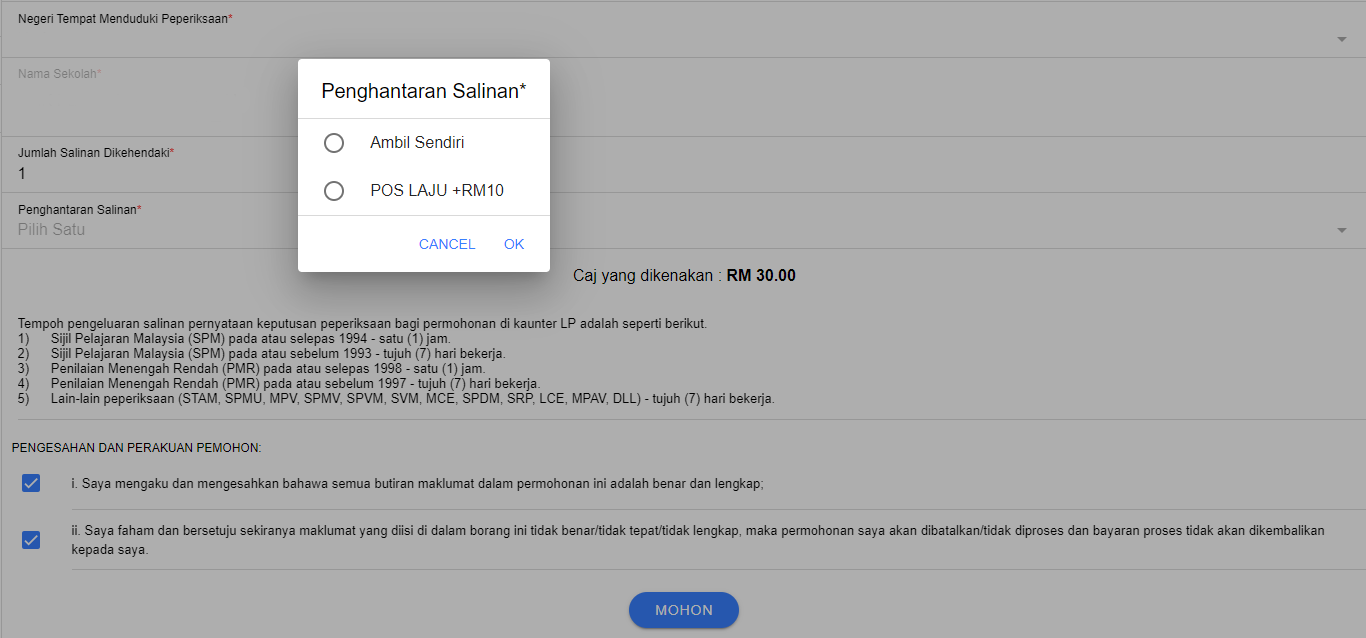Screen dimensions: 1366x638
Task: Click the Ambil Sendiri option label
Action: click(x=417, y=143)
